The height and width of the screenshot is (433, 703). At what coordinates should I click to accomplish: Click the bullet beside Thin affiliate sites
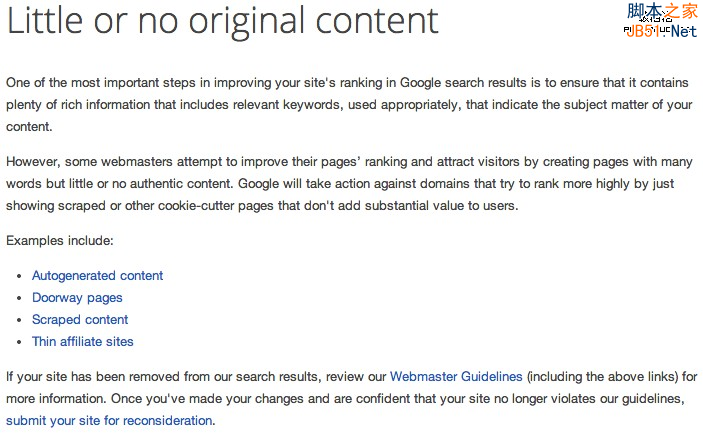click(21, 342)
